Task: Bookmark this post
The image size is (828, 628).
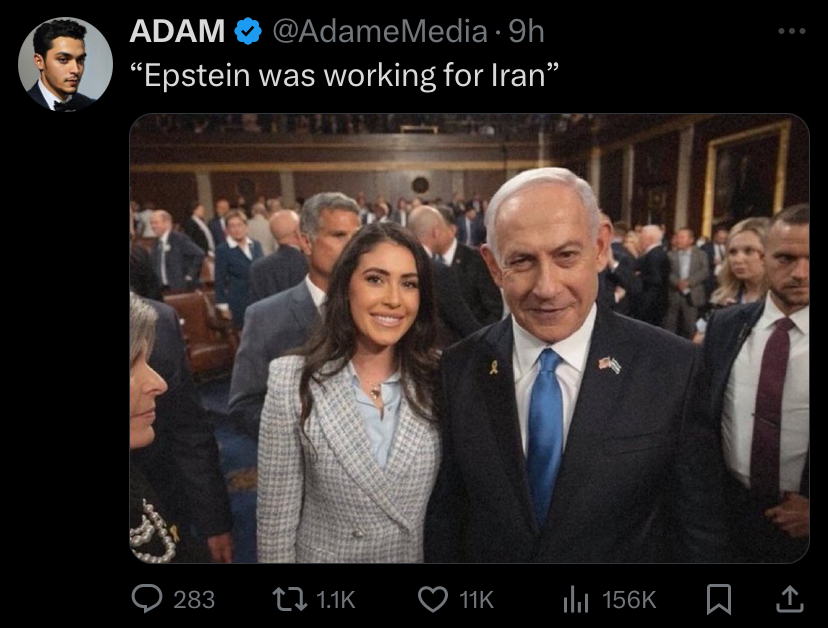Action: [x=719, y=599]
